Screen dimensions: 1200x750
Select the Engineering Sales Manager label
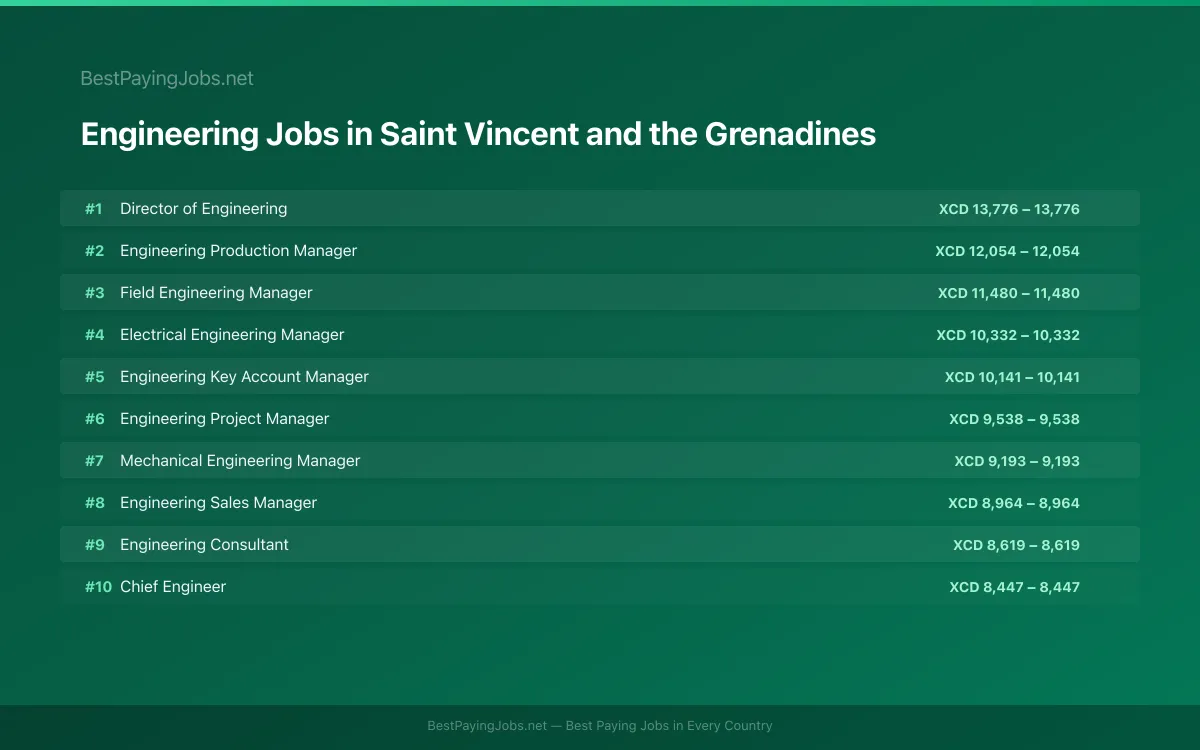pyautogui.click(x=218, y=503)
